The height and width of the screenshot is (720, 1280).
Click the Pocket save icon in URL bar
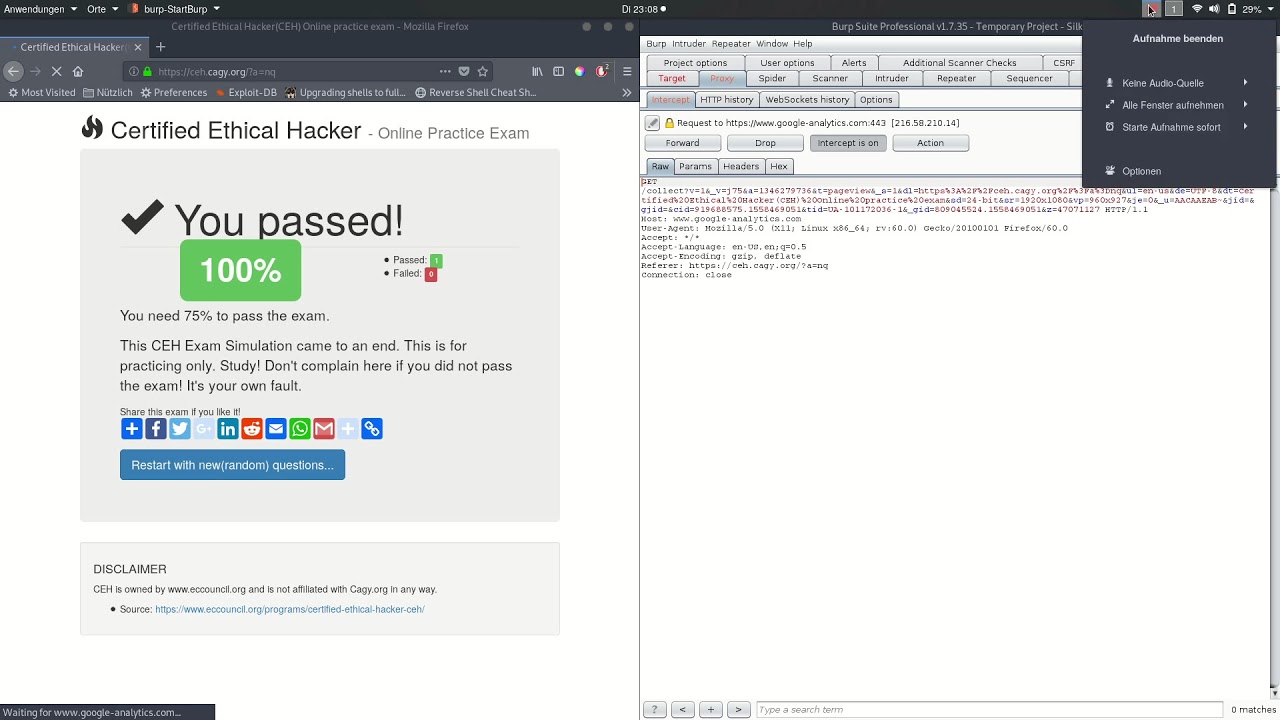464,71
